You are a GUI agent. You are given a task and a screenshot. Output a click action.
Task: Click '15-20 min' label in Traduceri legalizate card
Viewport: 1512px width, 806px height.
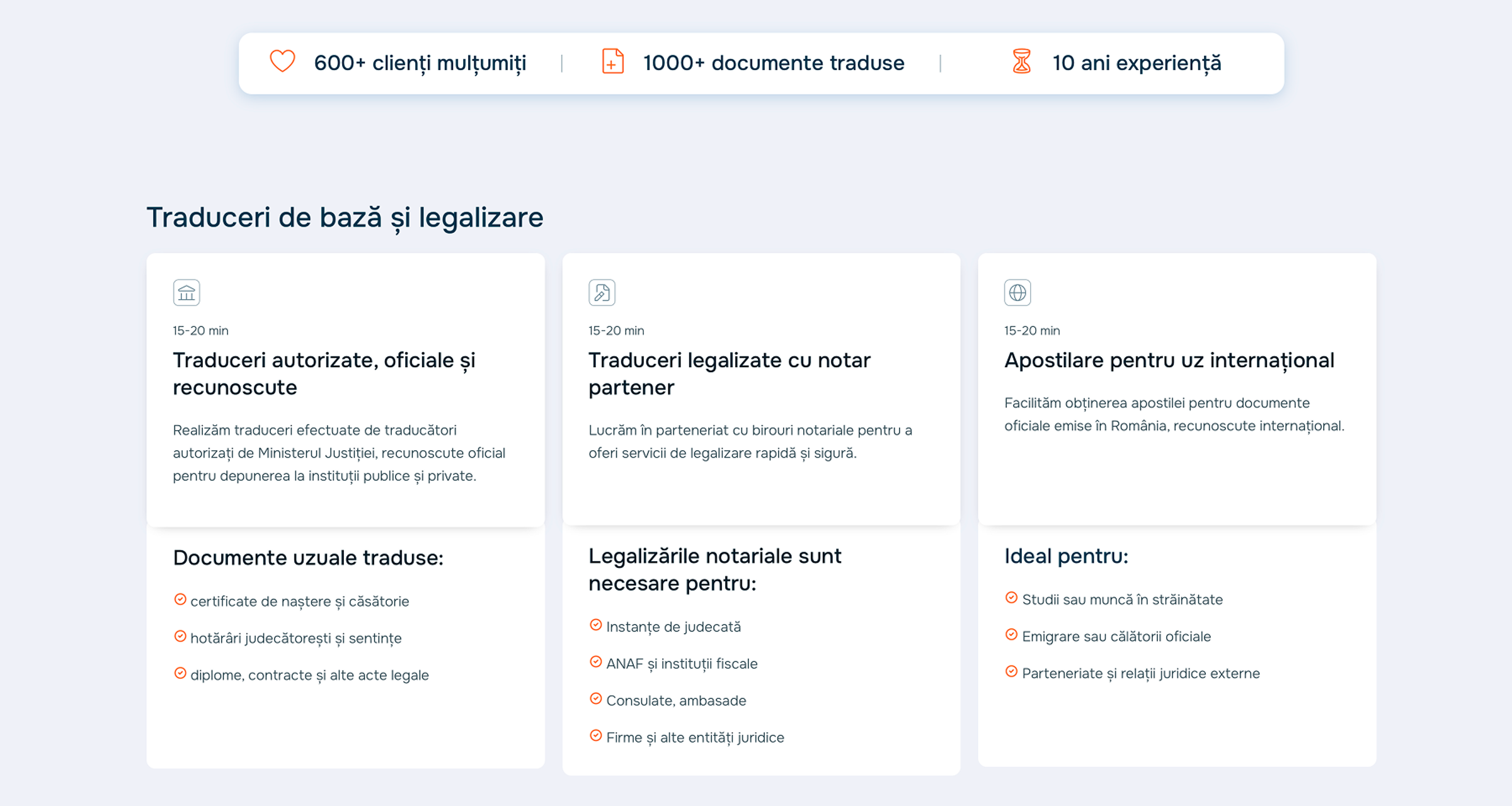click(x=616, y=331)
